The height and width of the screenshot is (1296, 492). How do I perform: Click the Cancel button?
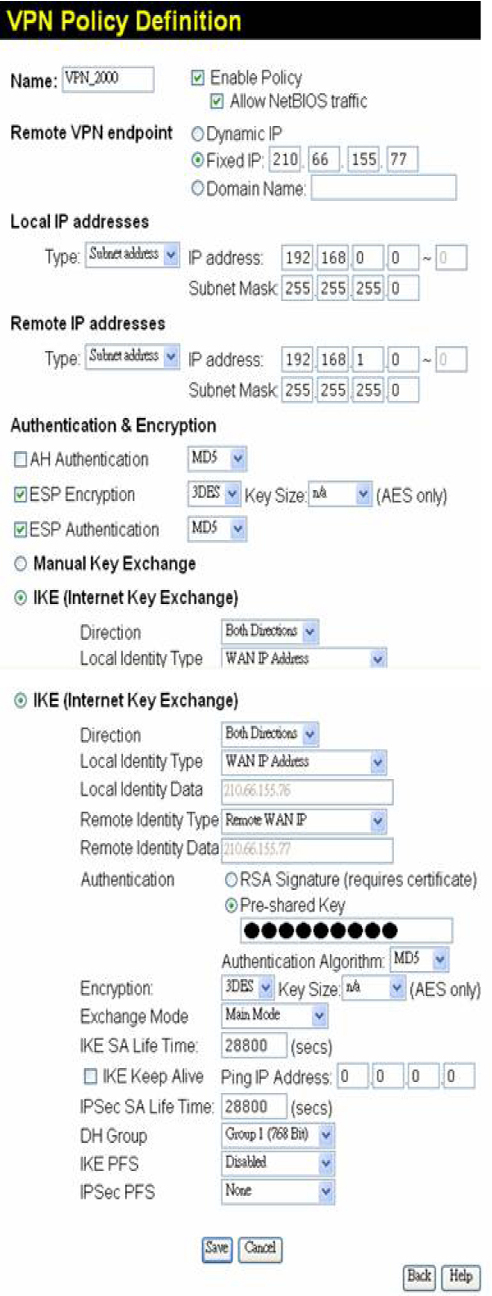(260, 1248)
